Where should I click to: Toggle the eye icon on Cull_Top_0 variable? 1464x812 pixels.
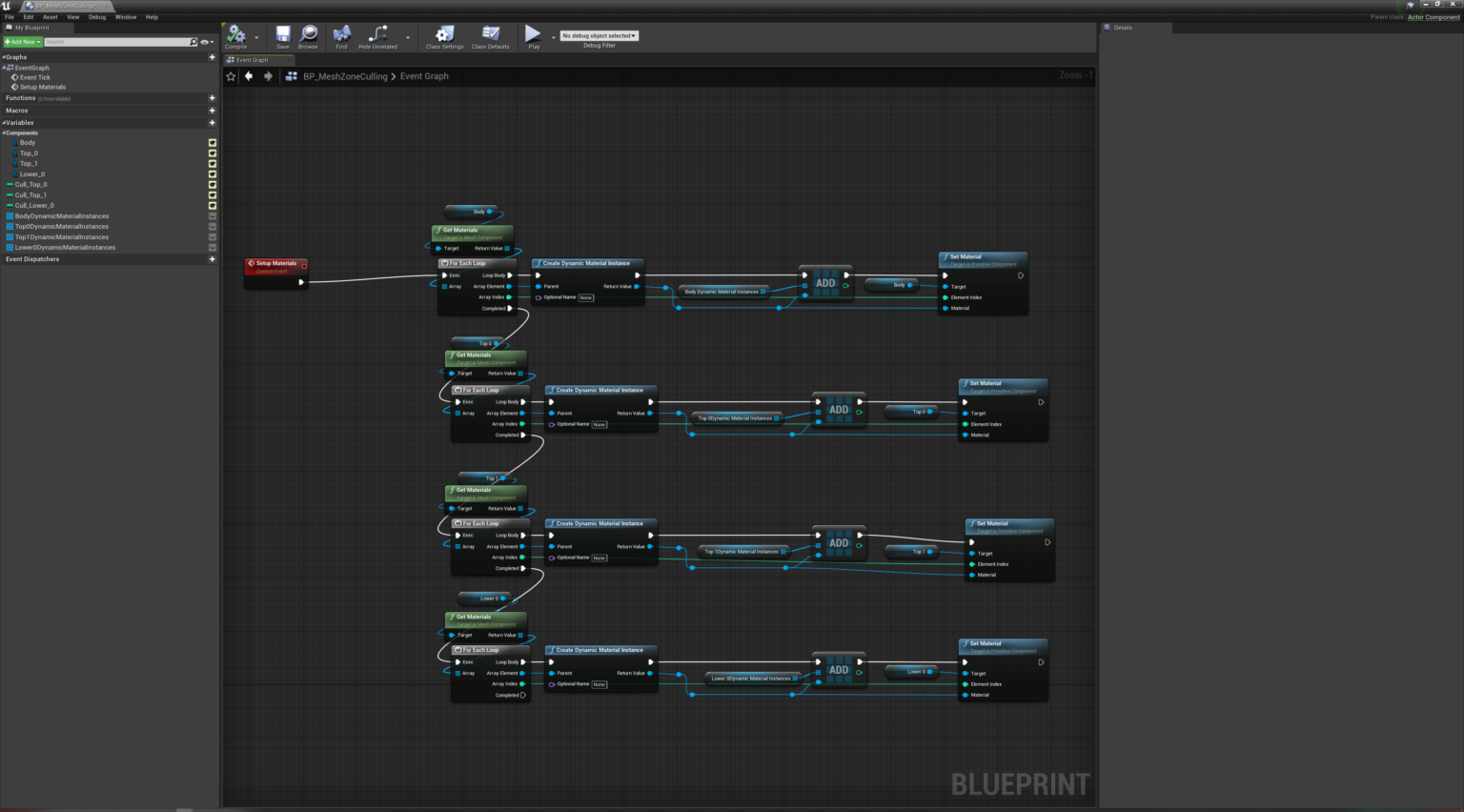pos(213,184)
